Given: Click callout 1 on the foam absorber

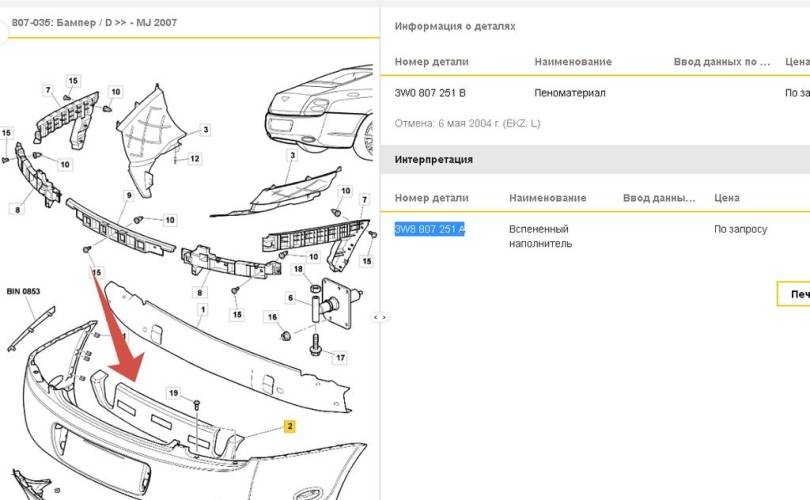Looking at the screenshot, I should point(203,309).
